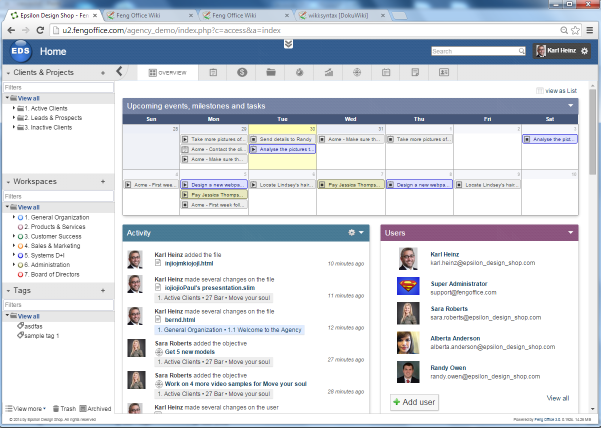The height and width of the screenshot is (428, 601).
Task: Click the view as List link
Action: tap(558, 90)
